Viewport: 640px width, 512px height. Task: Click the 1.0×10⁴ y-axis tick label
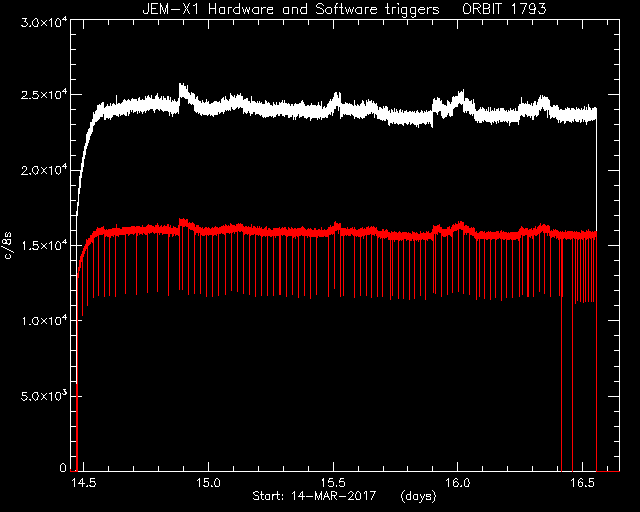44,321
